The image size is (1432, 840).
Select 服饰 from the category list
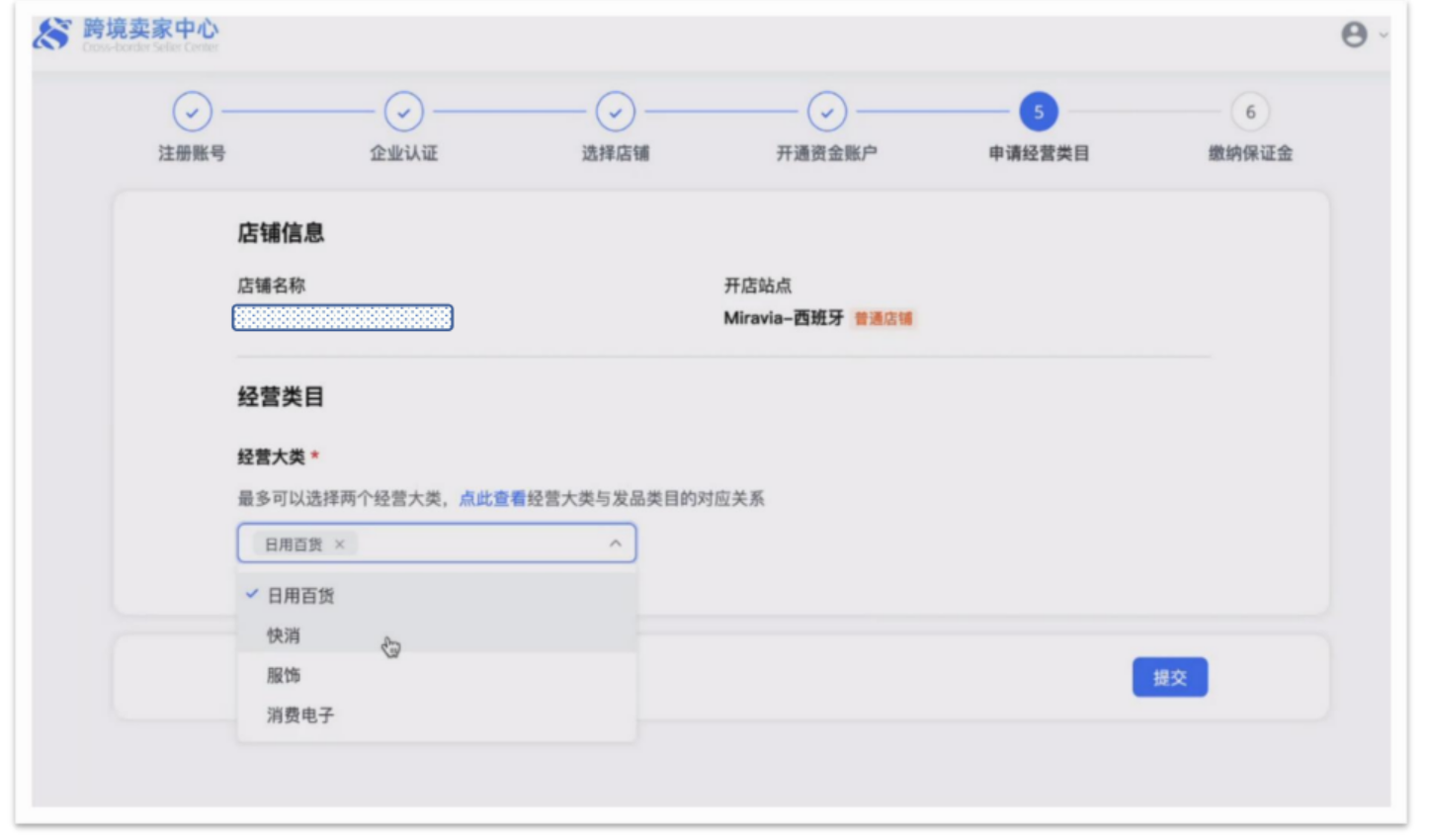[x=284, y=676]
